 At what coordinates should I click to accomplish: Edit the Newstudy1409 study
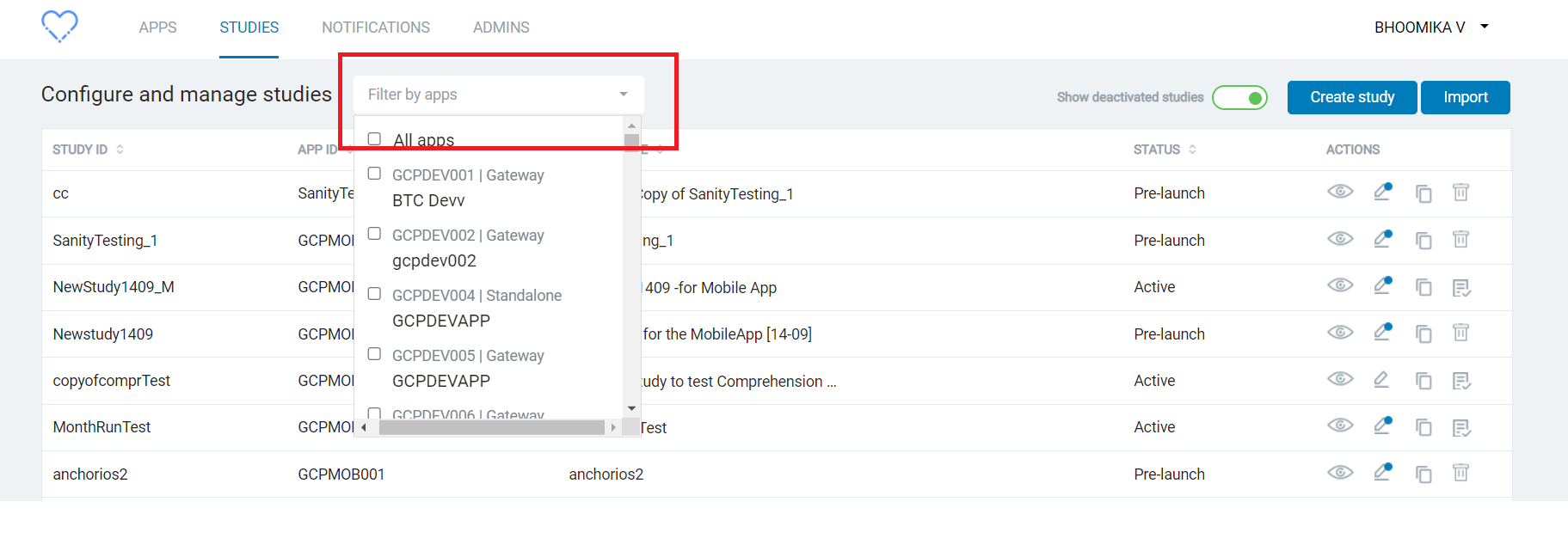[1383, 333]
